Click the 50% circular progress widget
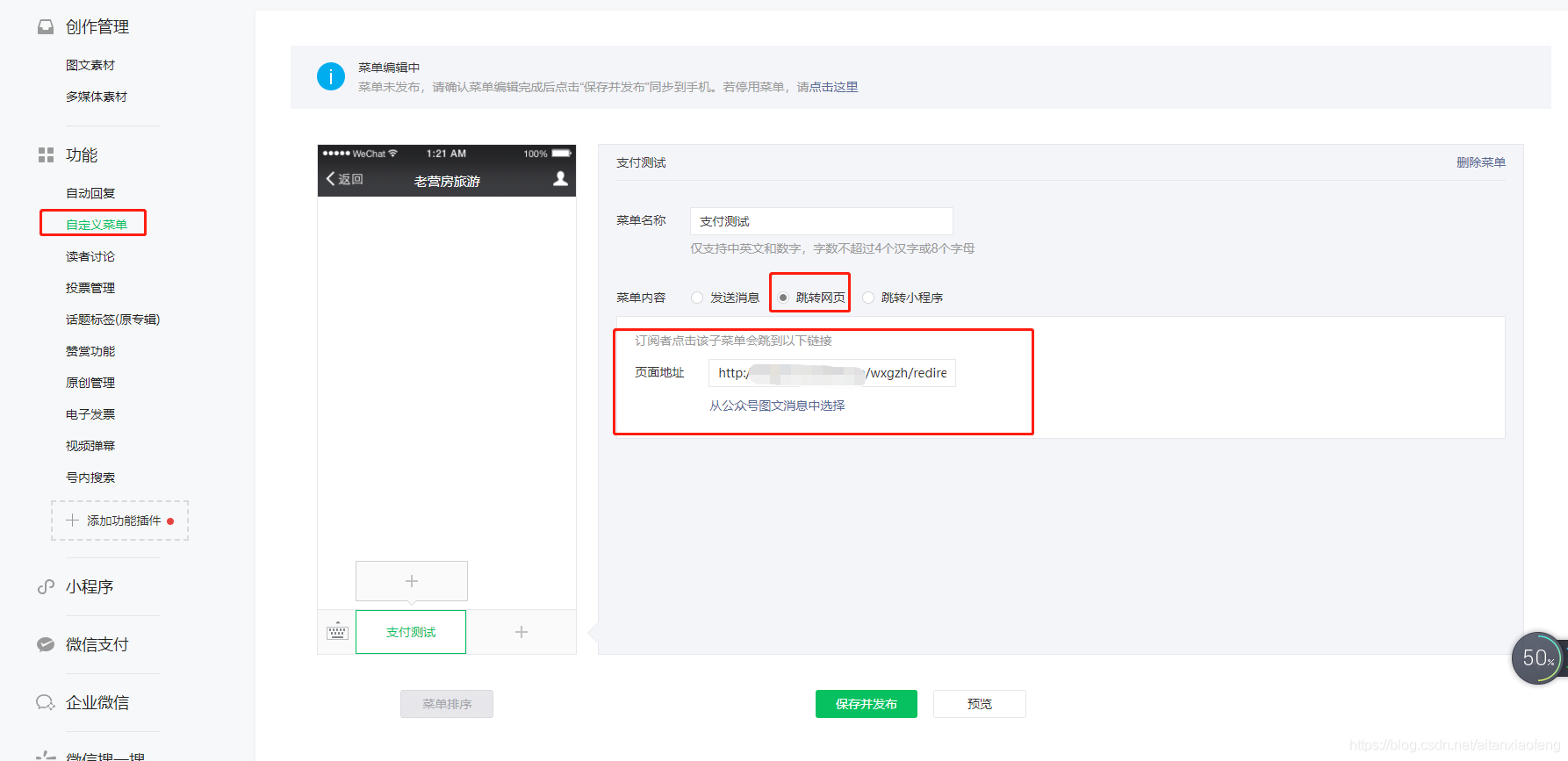1568x761 pixels. [1537, 657]
